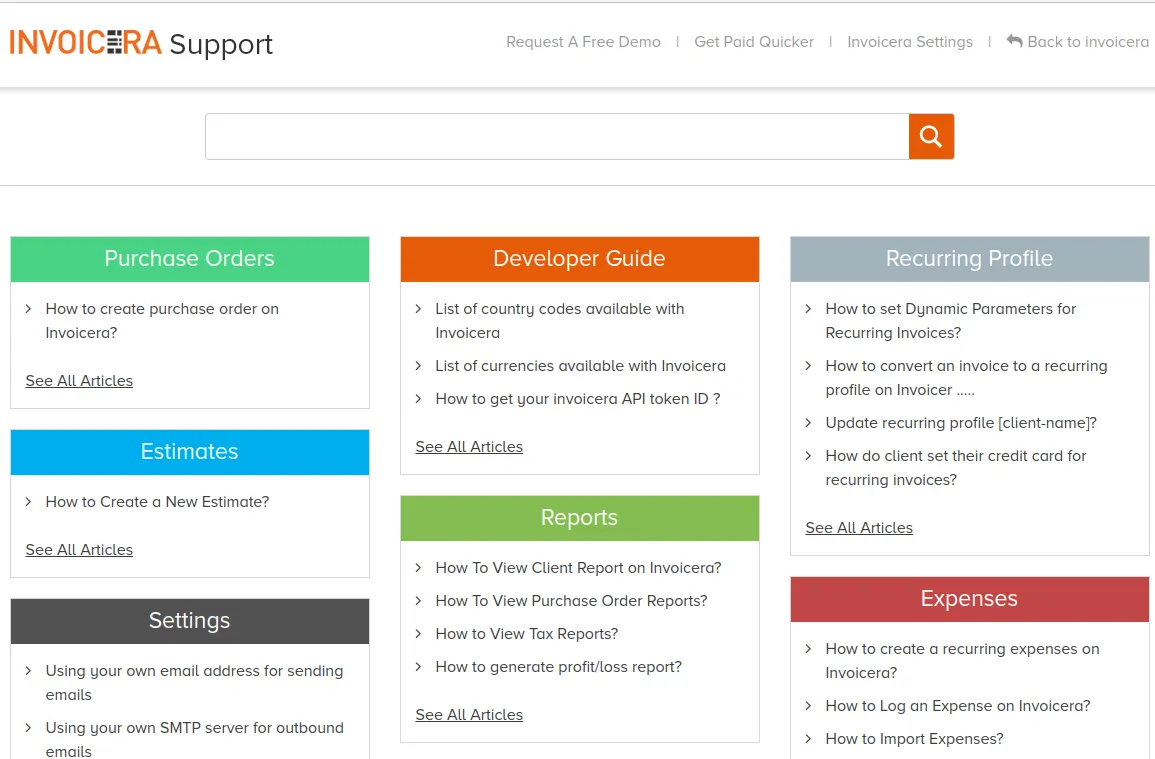Click chevron beside client credit card article
Viewport: 1155px width, 759px height.
[x=808, y=455]
